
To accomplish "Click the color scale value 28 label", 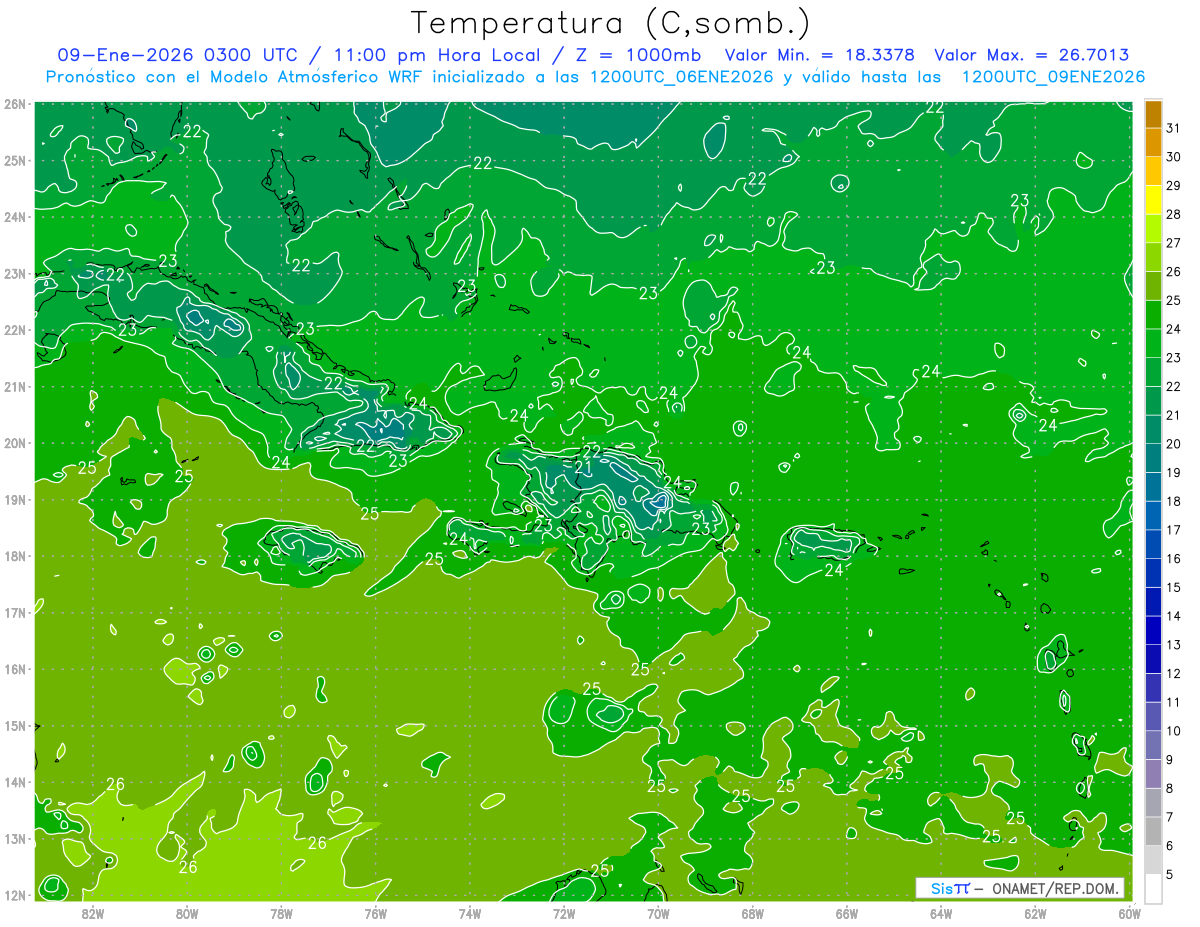I will (x=1173, y=214).
